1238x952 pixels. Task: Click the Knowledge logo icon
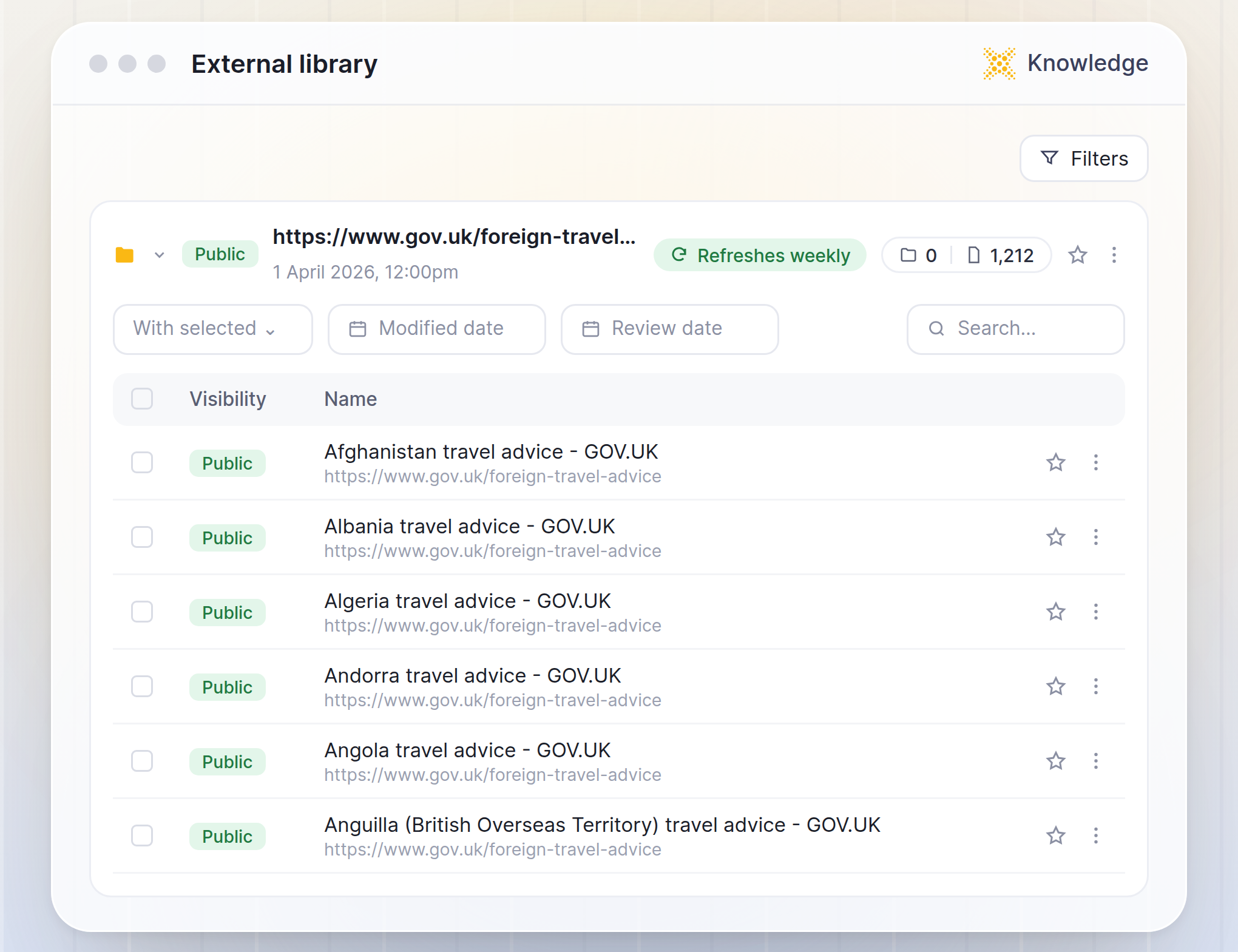coord(999,63)
